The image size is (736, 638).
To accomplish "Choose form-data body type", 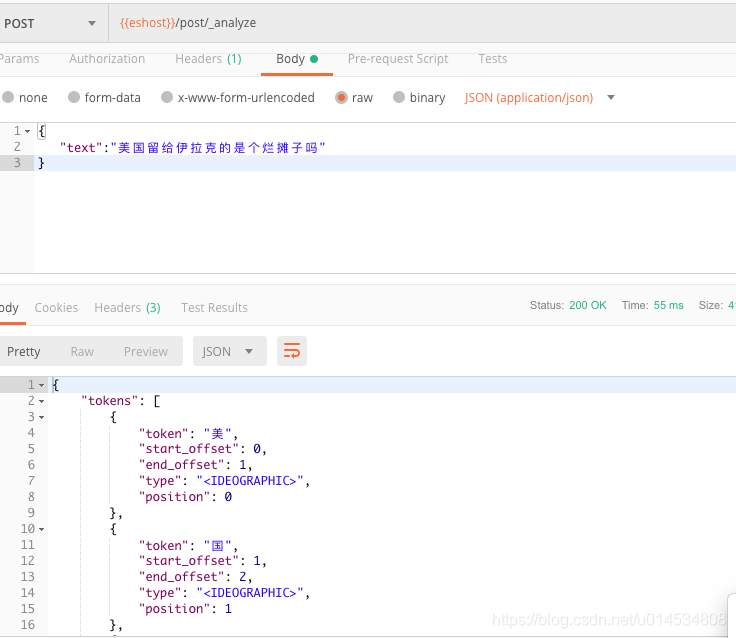I will pyautogui.click(x=104, y=97).
